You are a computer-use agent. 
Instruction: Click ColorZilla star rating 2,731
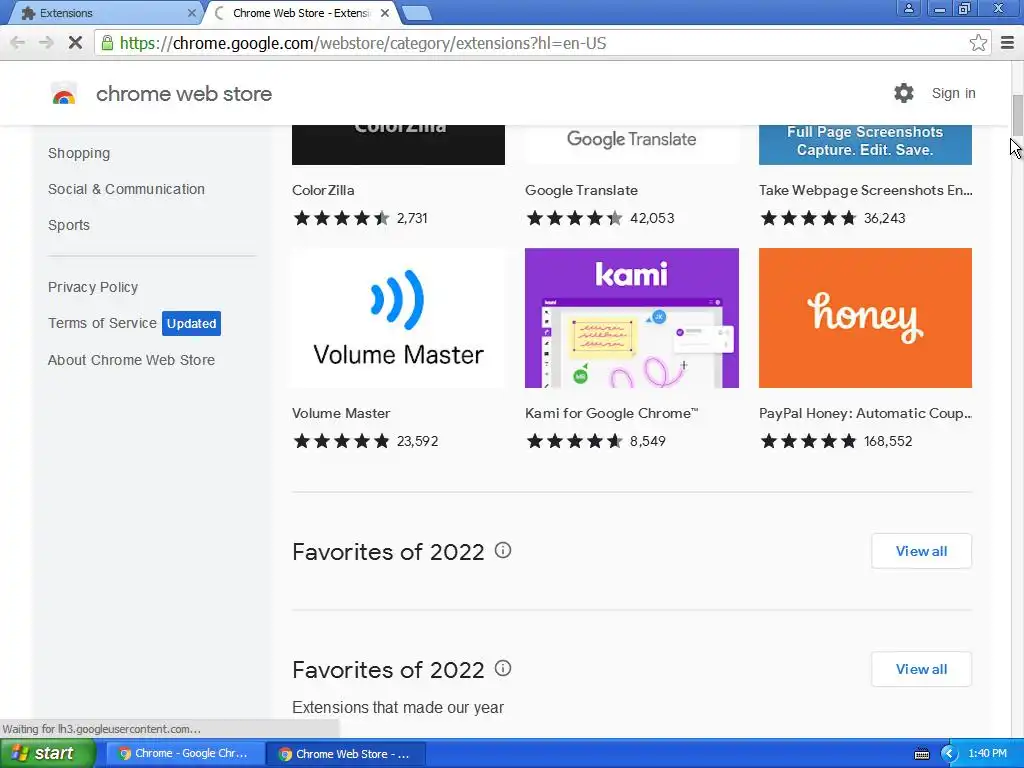click(x=360, y=218)
